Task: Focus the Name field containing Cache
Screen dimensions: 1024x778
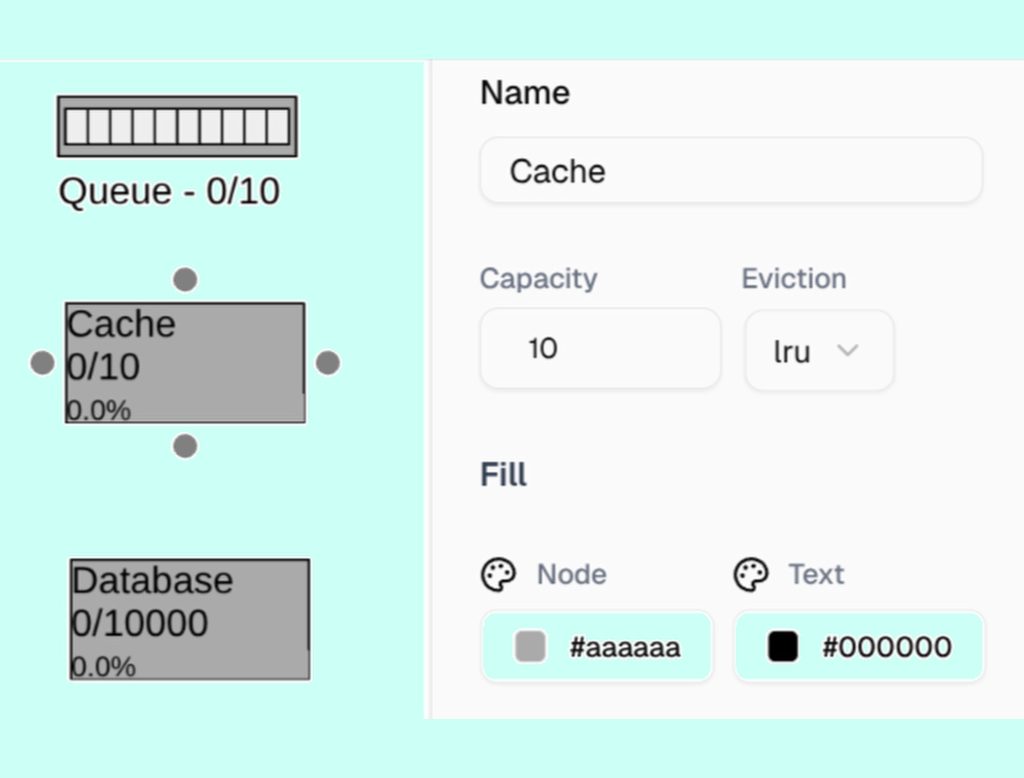Action: click(x=730, y=171)
